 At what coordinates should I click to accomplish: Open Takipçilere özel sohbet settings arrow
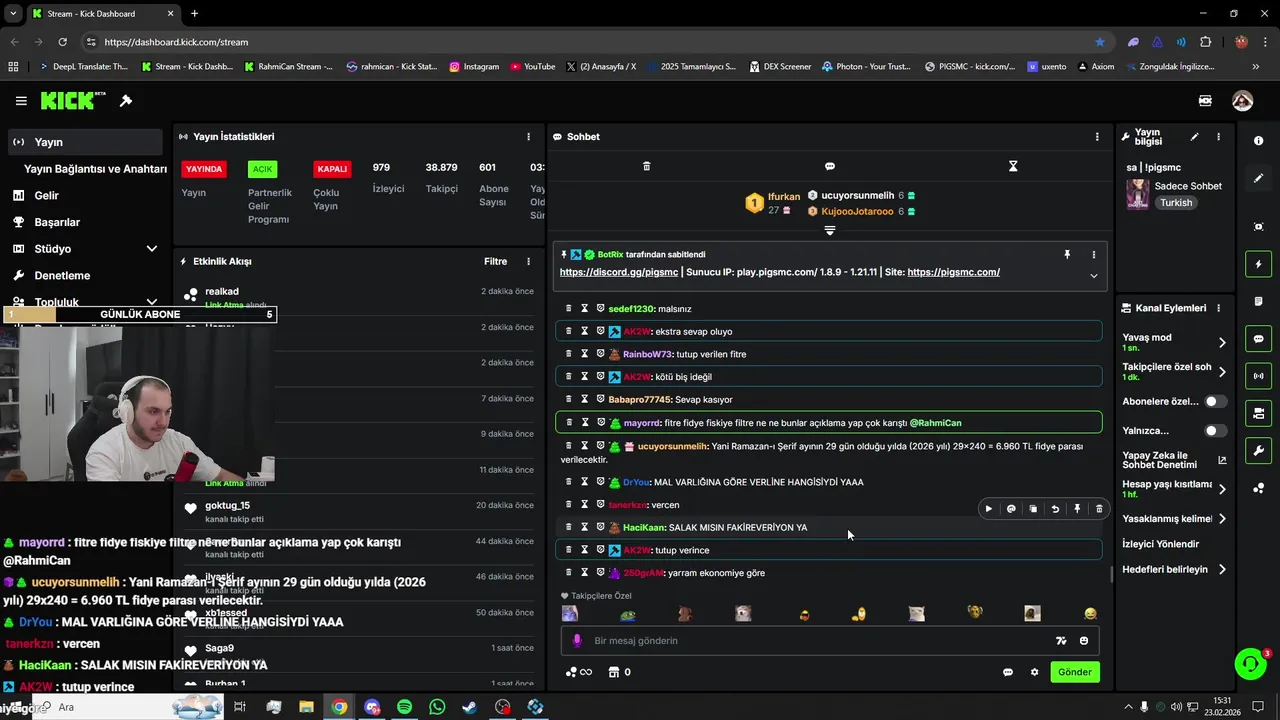(1222, 372)
